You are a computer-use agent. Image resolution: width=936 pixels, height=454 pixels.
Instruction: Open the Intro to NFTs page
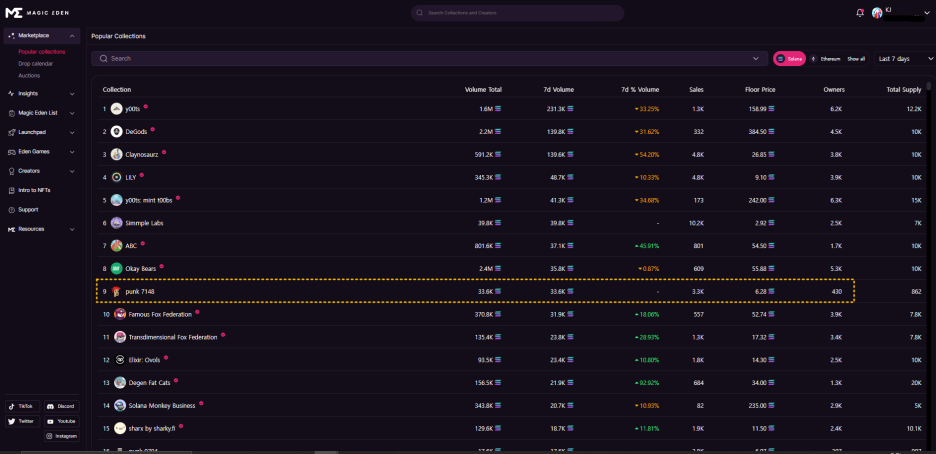coord(35,190)
